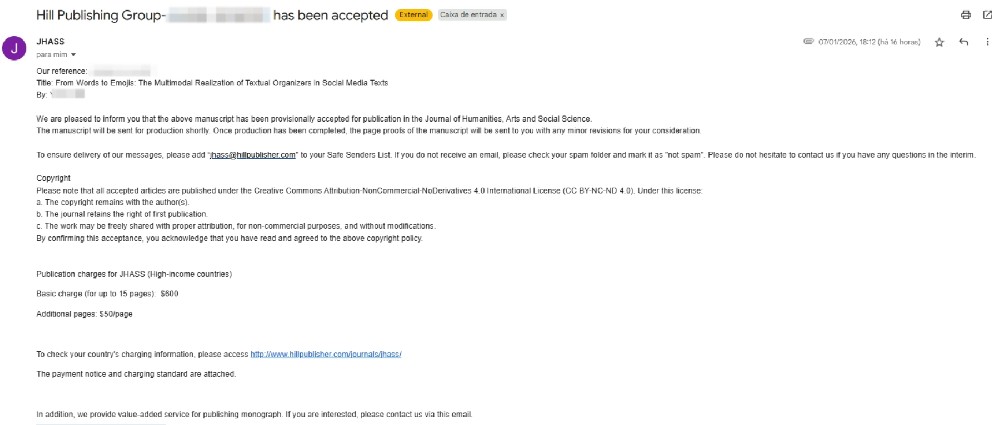Open the email in a new window

click(986, 15)
